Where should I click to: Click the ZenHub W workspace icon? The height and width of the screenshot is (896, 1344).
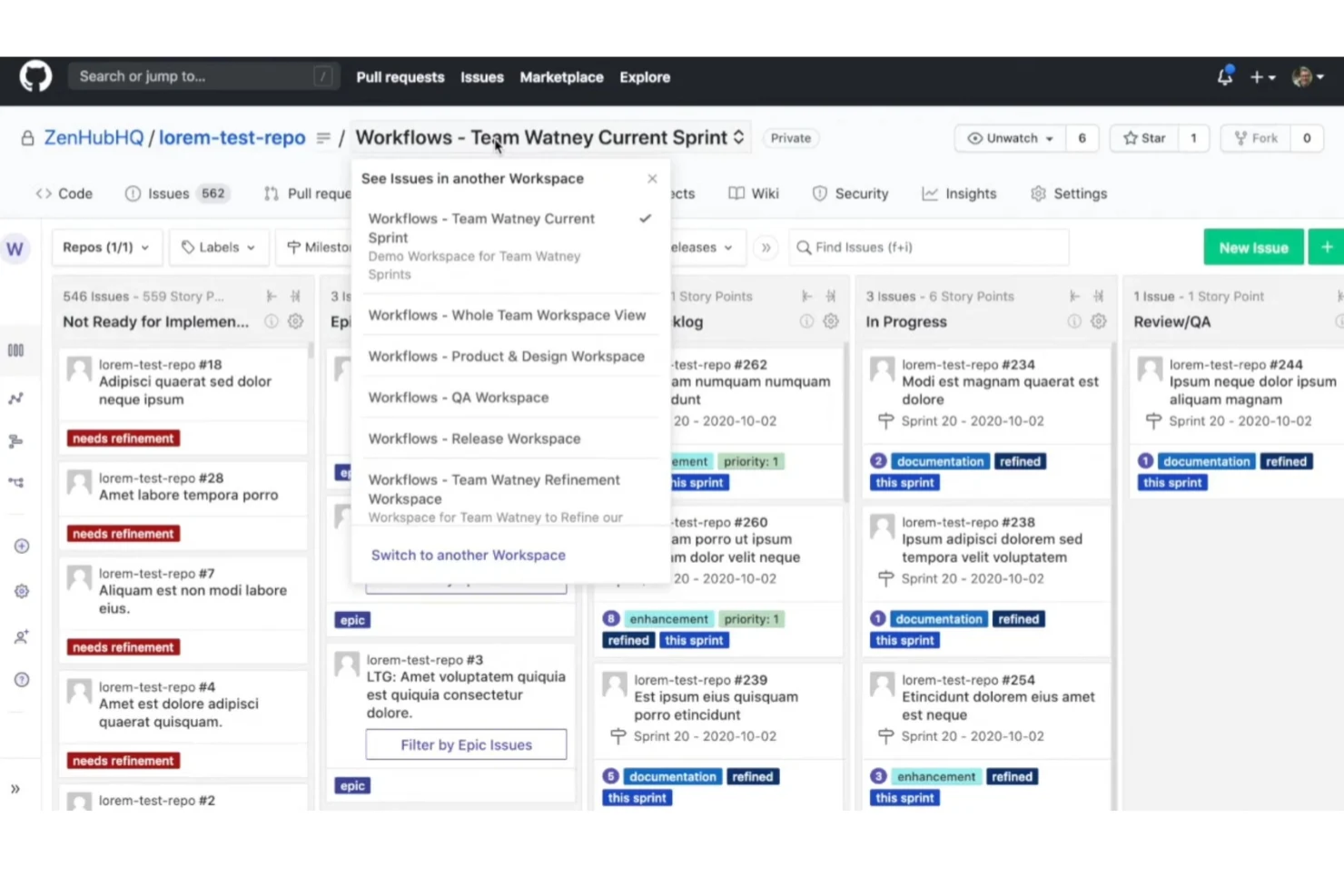(15, 249)
